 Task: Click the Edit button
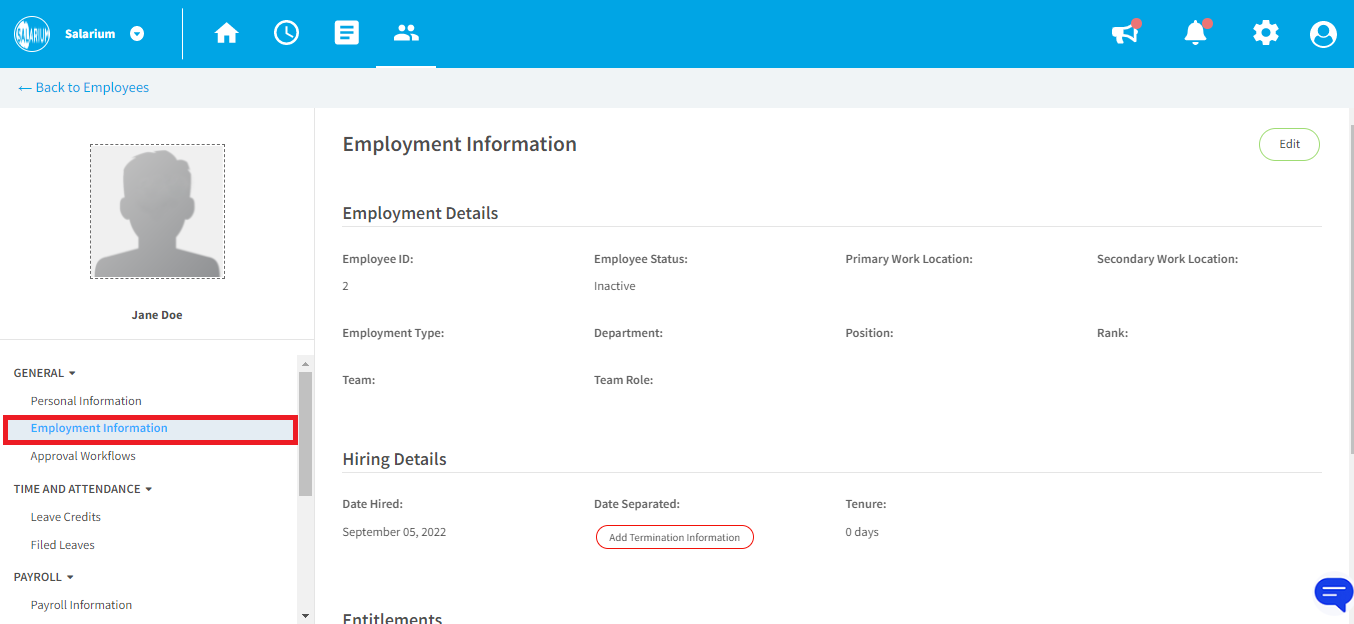tap(1289, 144)
